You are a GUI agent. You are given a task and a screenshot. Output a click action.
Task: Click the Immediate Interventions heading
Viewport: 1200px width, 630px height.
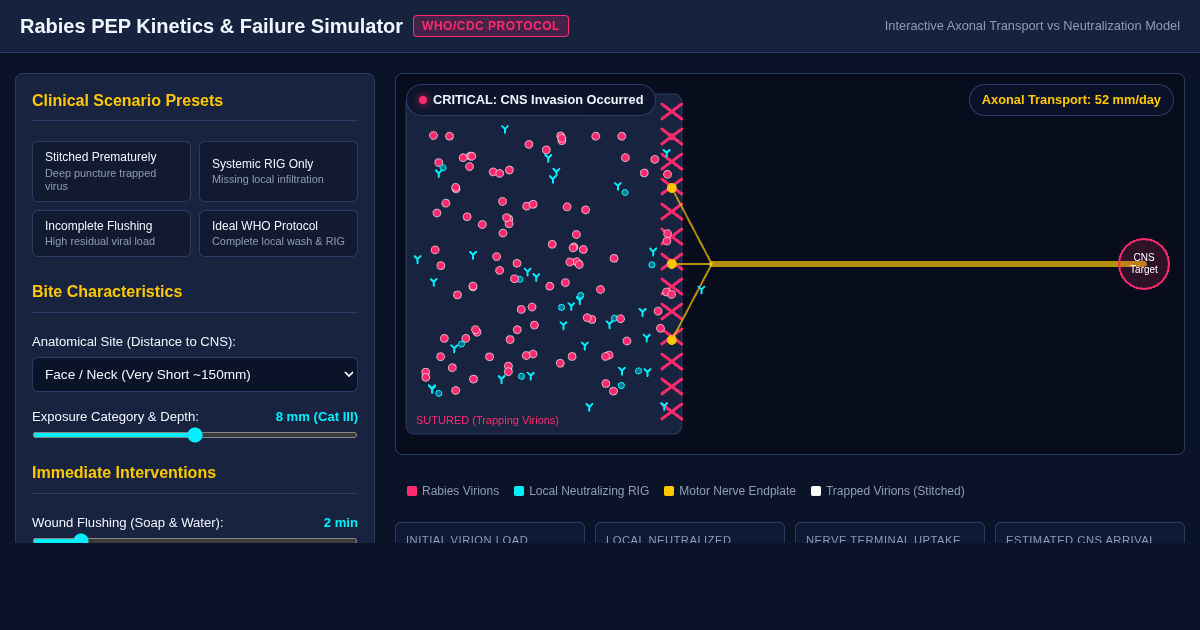tap(124, 473)
